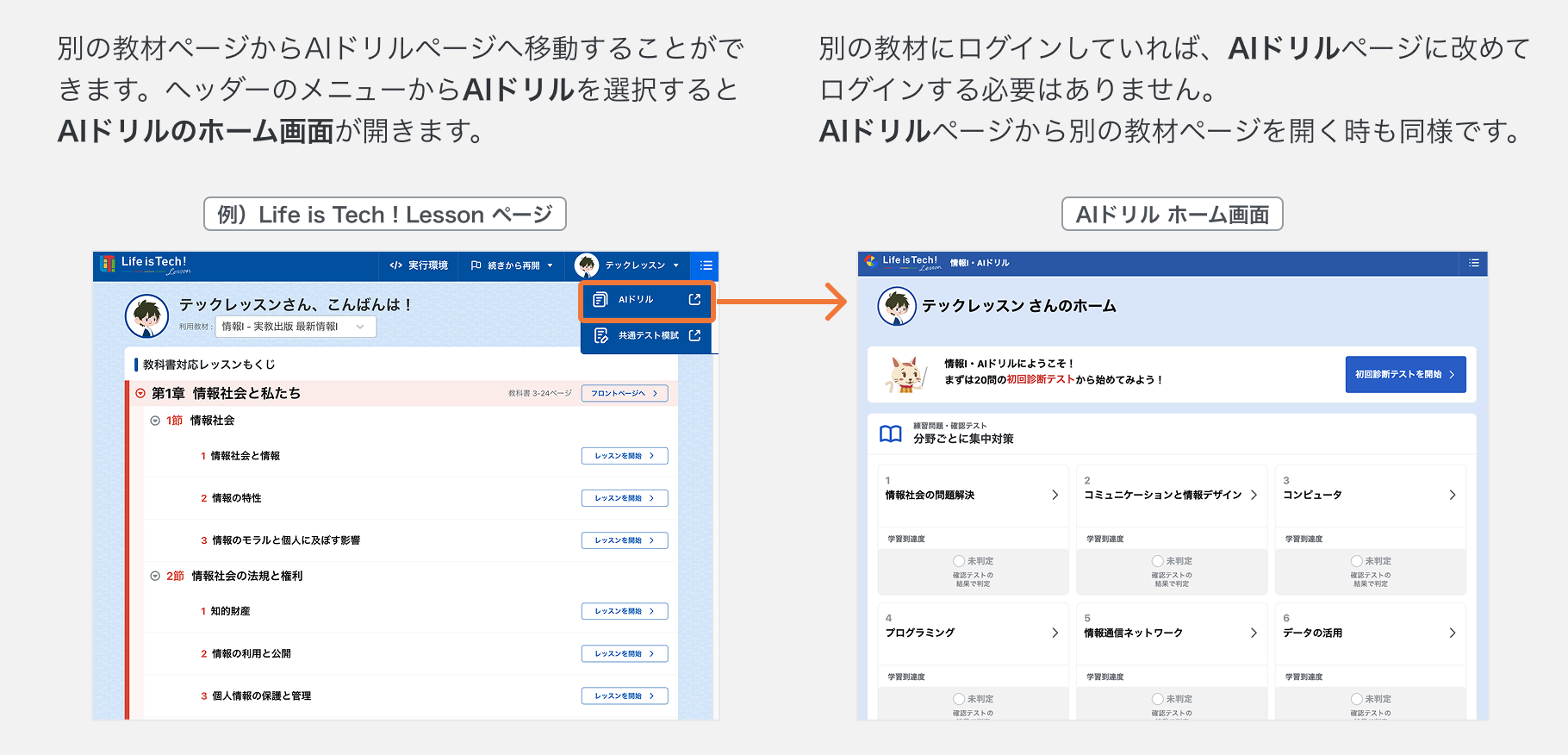The width and height of the screenshot is (1568, 755).
Task: Click the lesson title 情報の特性
Action: tap(237, 498)
